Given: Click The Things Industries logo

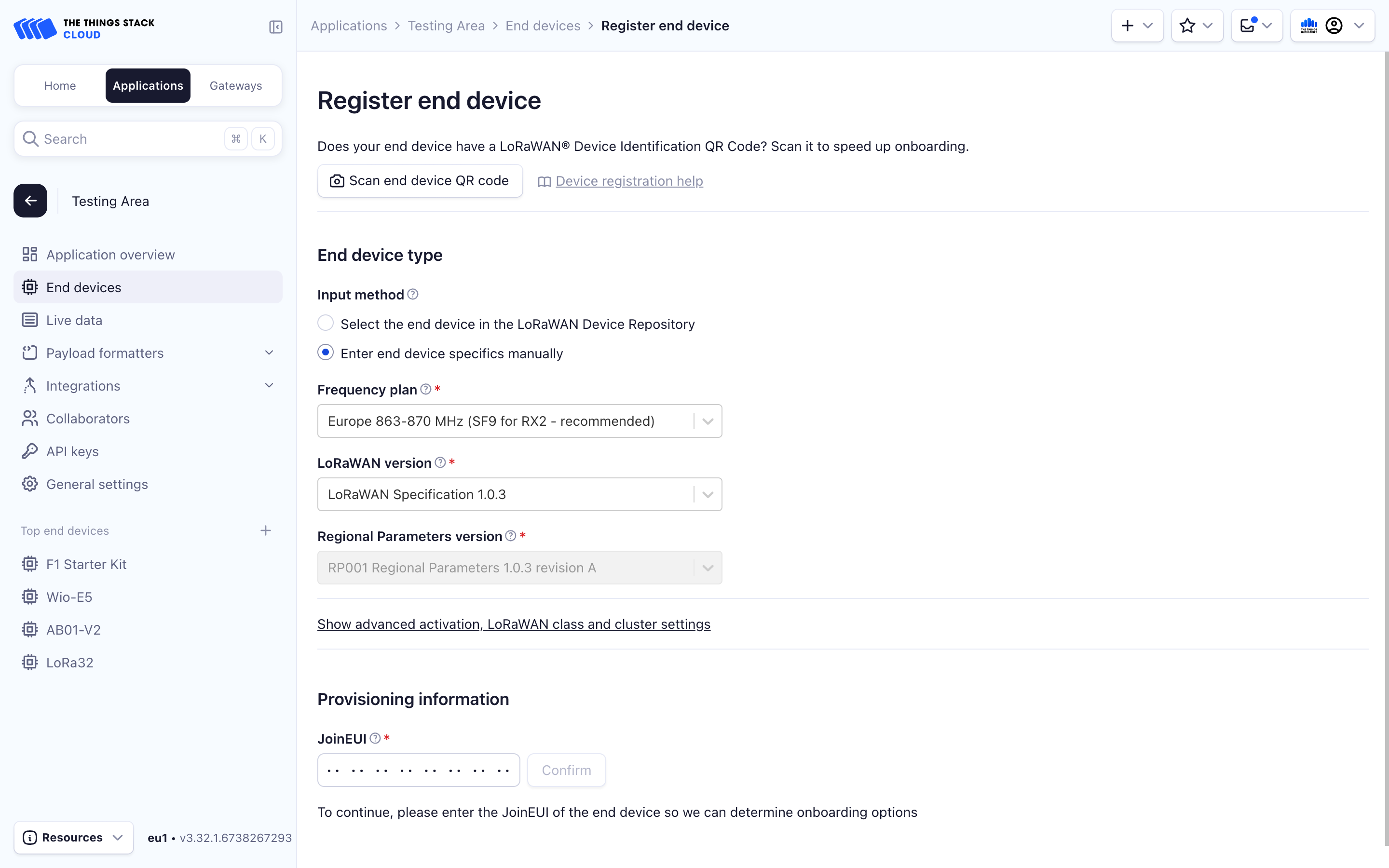Looking at the screenshot, I should [x=1309, y=25].
